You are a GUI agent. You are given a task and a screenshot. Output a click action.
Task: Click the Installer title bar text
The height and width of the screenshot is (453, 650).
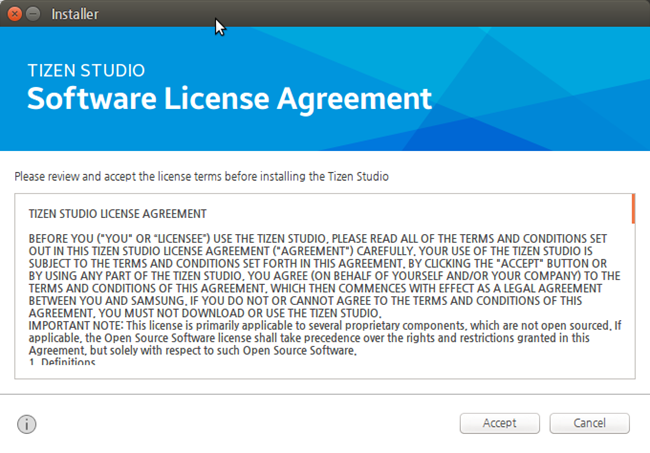tap(74, 14)
